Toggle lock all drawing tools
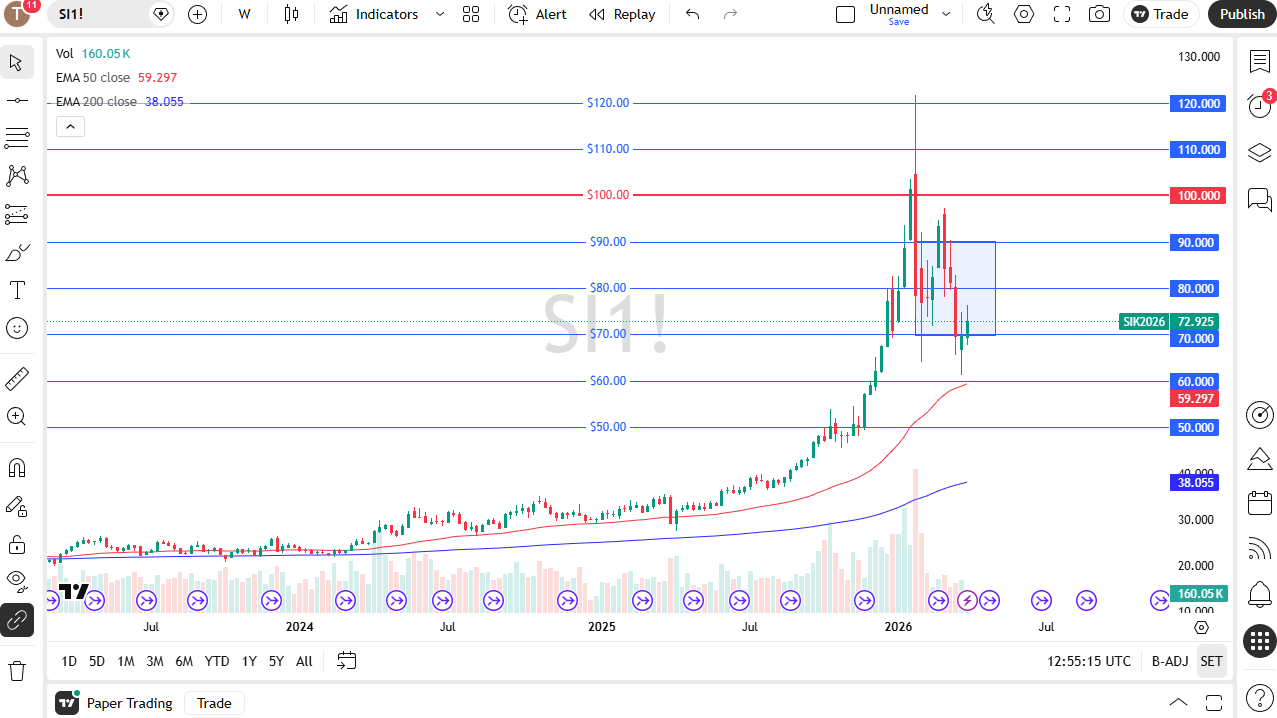Image resolution: width=1277 pixels, height=718 pixels. [17, 544]
